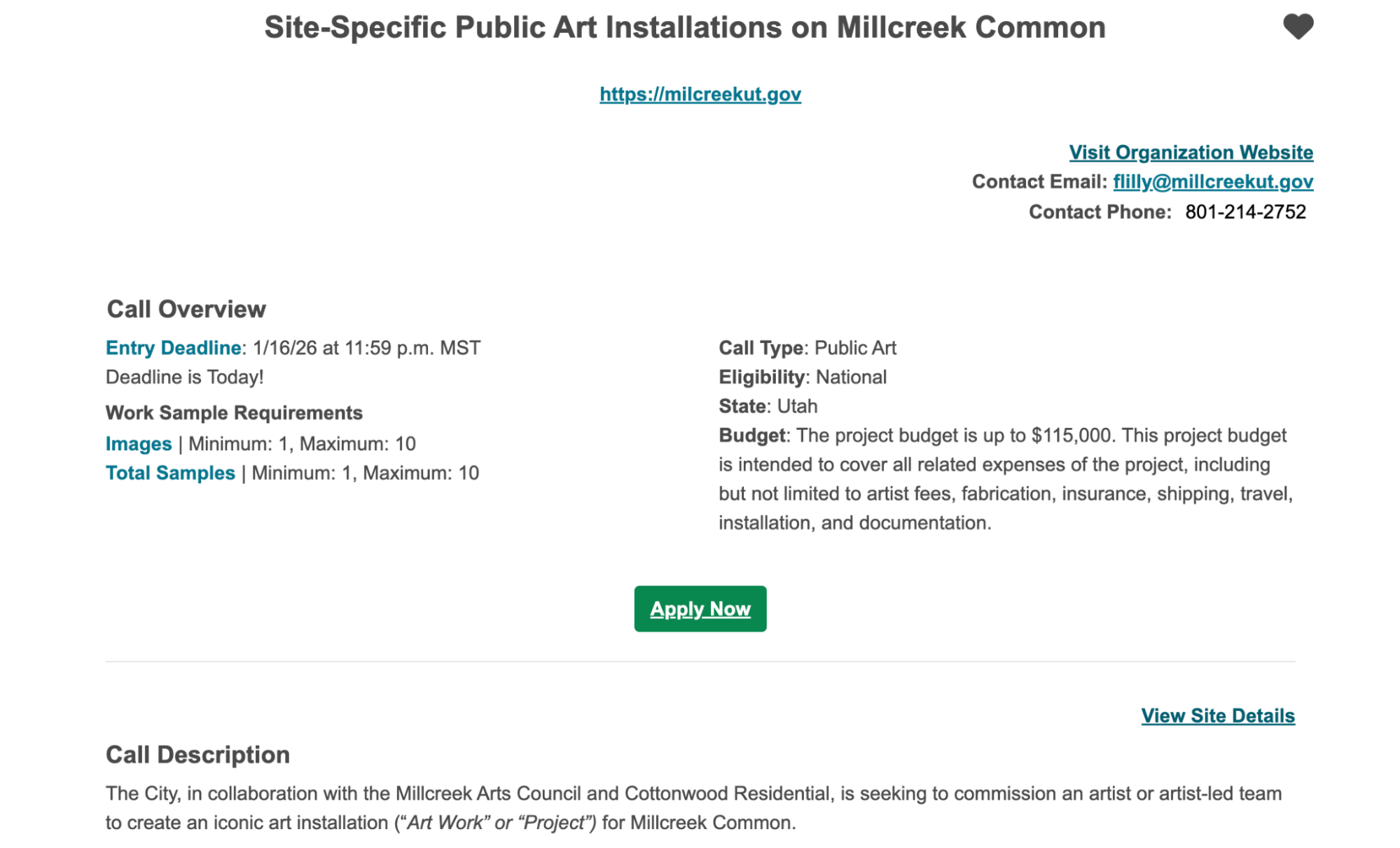Open the View Site Details link
Screen dimensions: 1400x848
[1217, 716]
